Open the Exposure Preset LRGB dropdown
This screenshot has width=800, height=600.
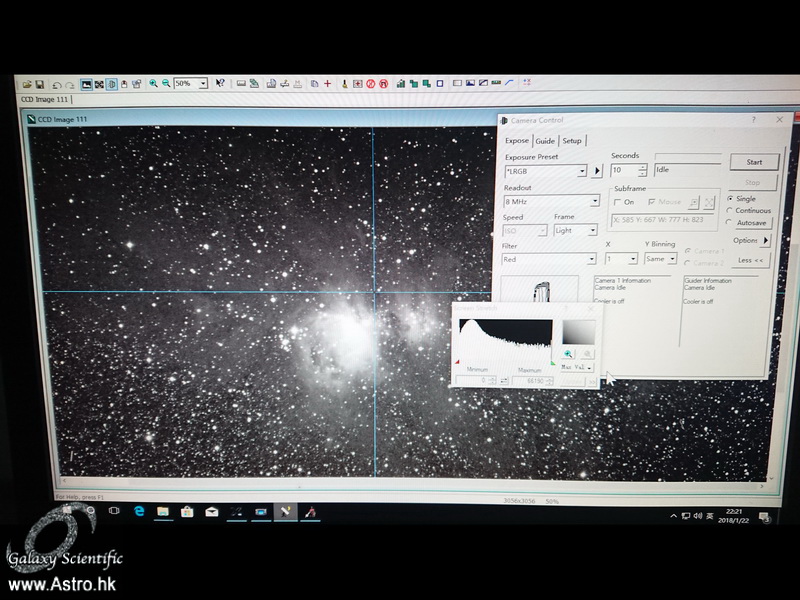(582, 171)
